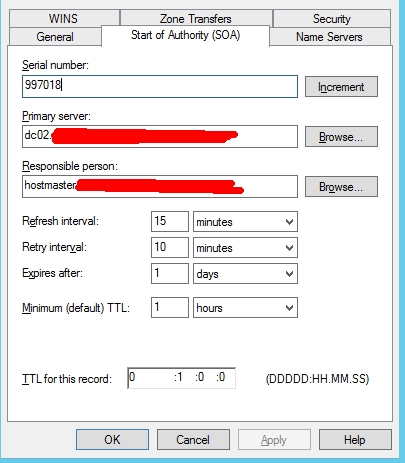
Task: Go to the General tab
Action: (55, 37)
